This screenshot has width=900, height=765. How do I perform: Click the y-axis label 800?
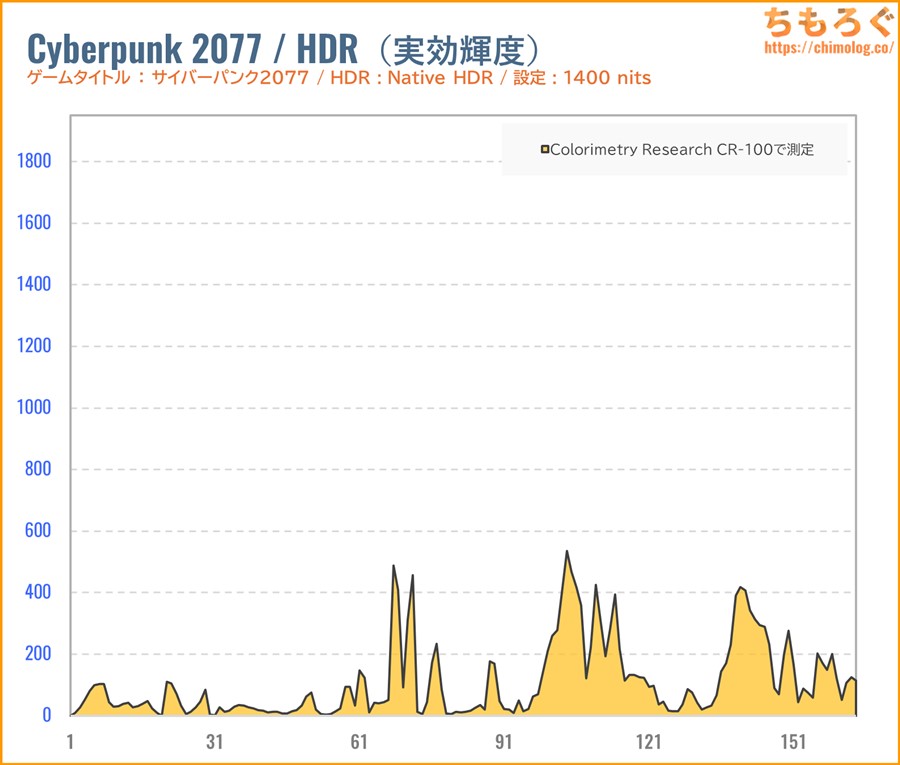38,469
